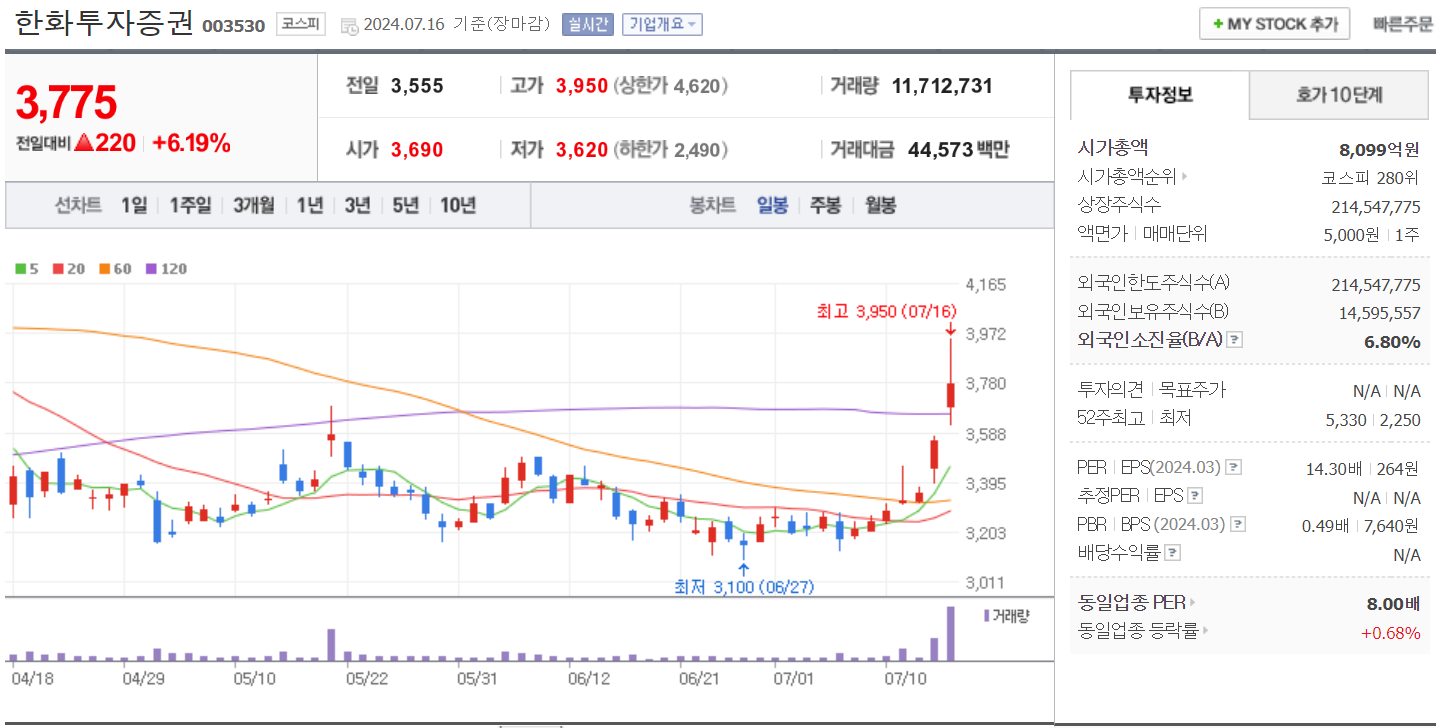The height and width of the screenshot is (728, 1436).
Task: Open the 배당수익률 help icon
Action: (1173, 552)
